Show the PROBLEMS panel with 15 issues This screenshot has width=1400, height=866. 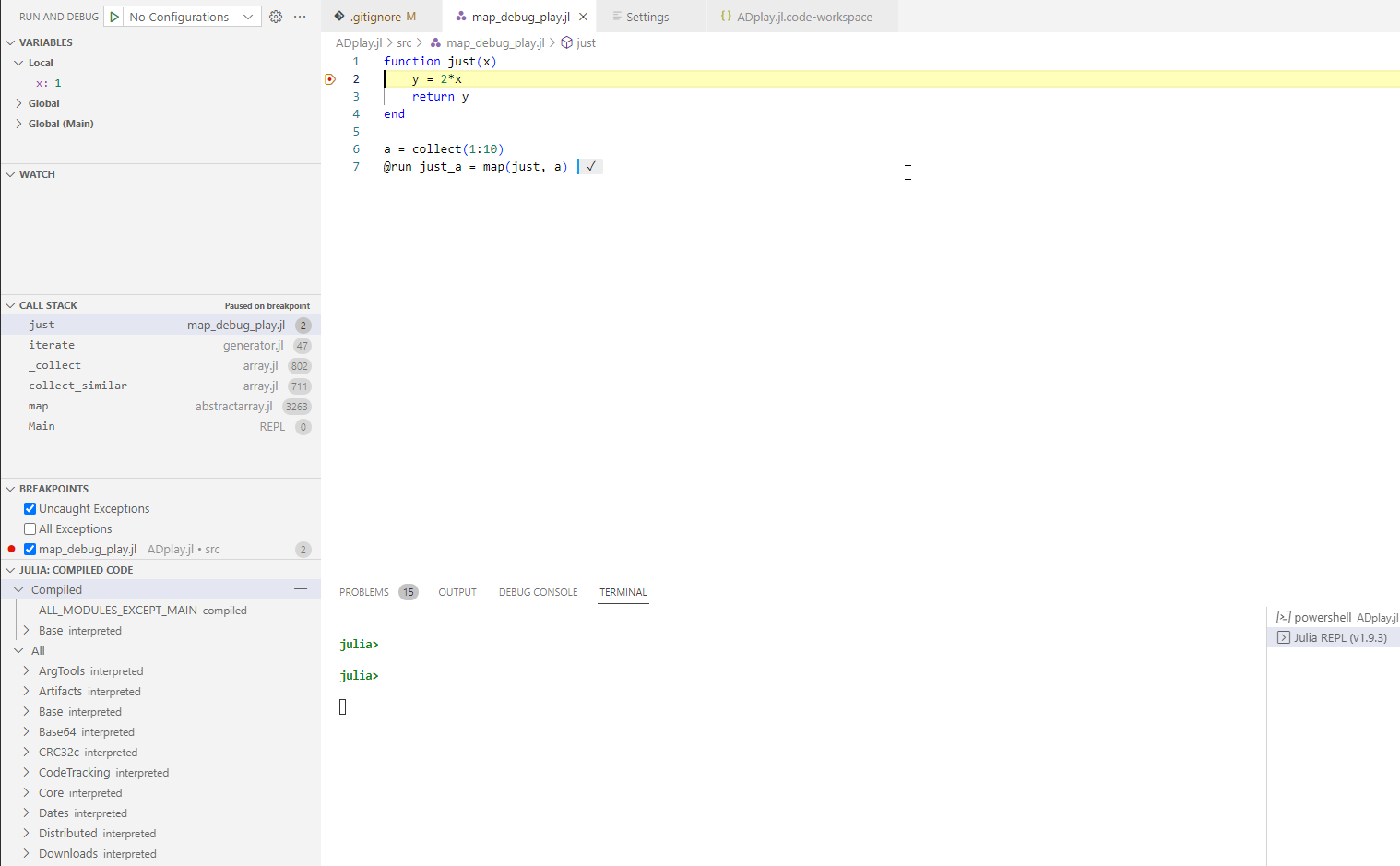(364, 592)
